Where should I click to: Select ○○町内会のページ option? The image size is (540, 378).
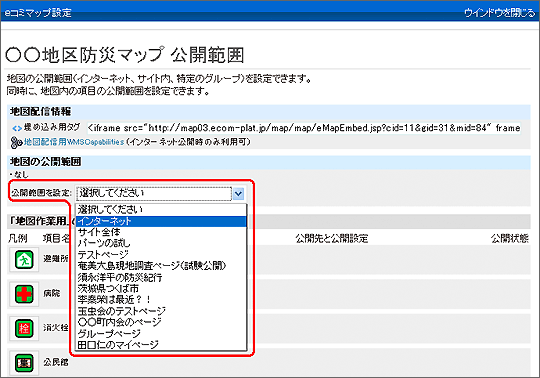coord(161,322)
